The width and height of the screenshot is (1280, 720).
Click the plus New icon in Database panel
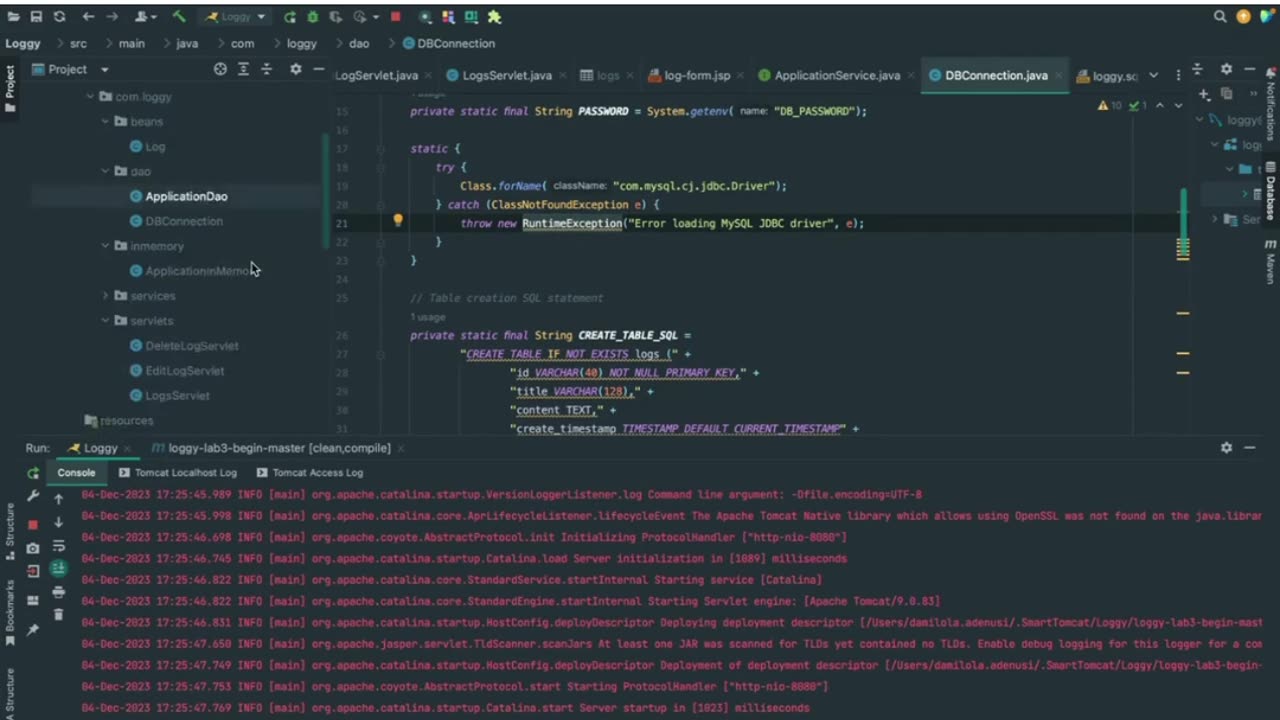pyautogui.click(x=1204, y=94)
